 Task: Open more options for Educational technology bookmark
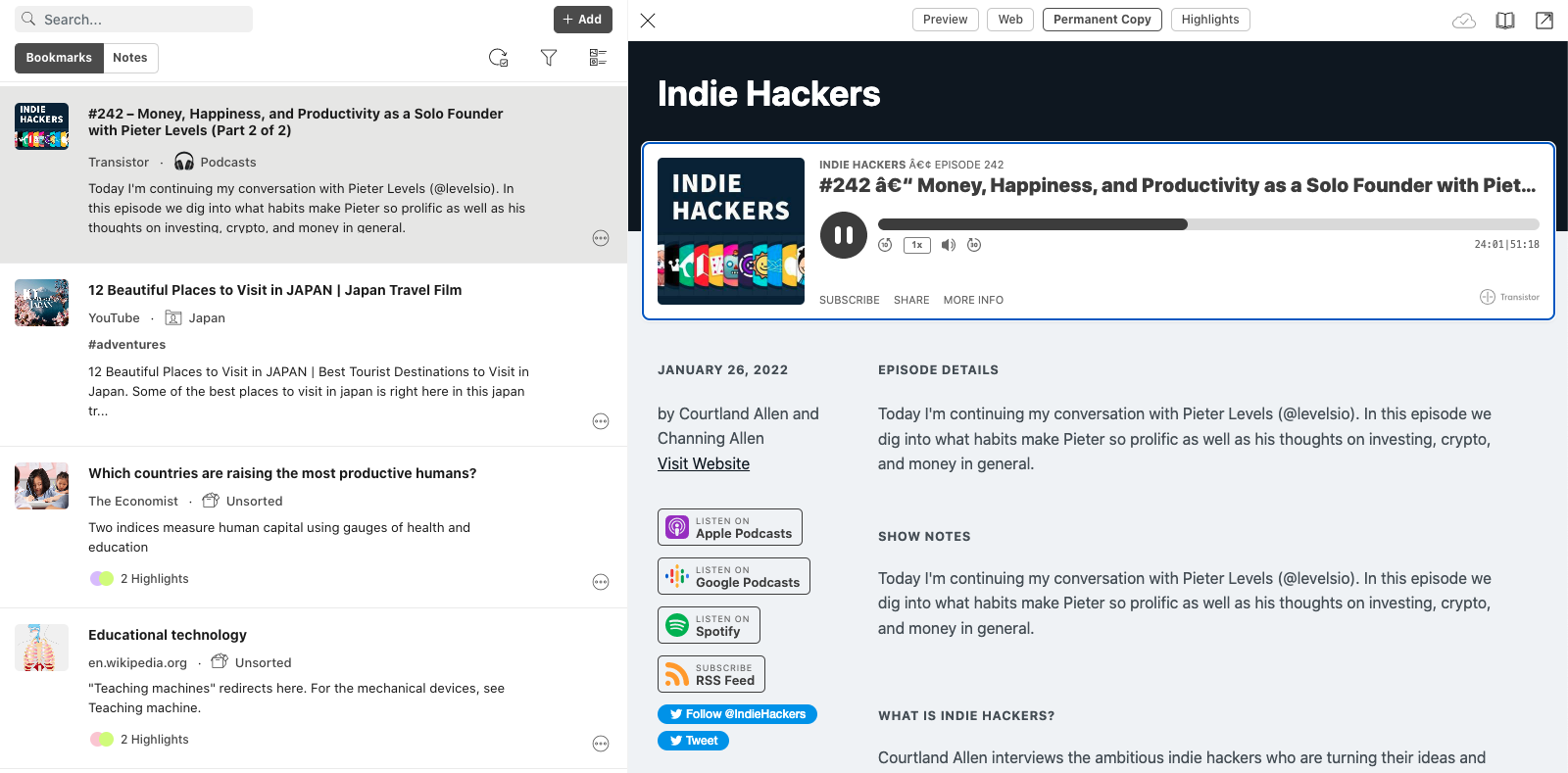tap(601, 744)
